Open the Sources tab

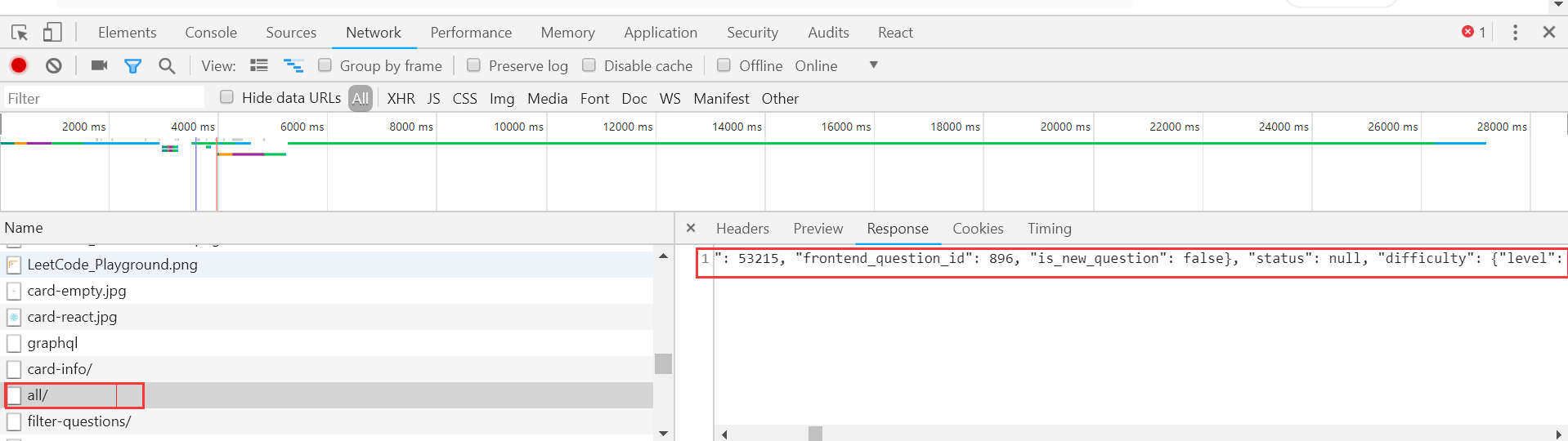(291, 33)
